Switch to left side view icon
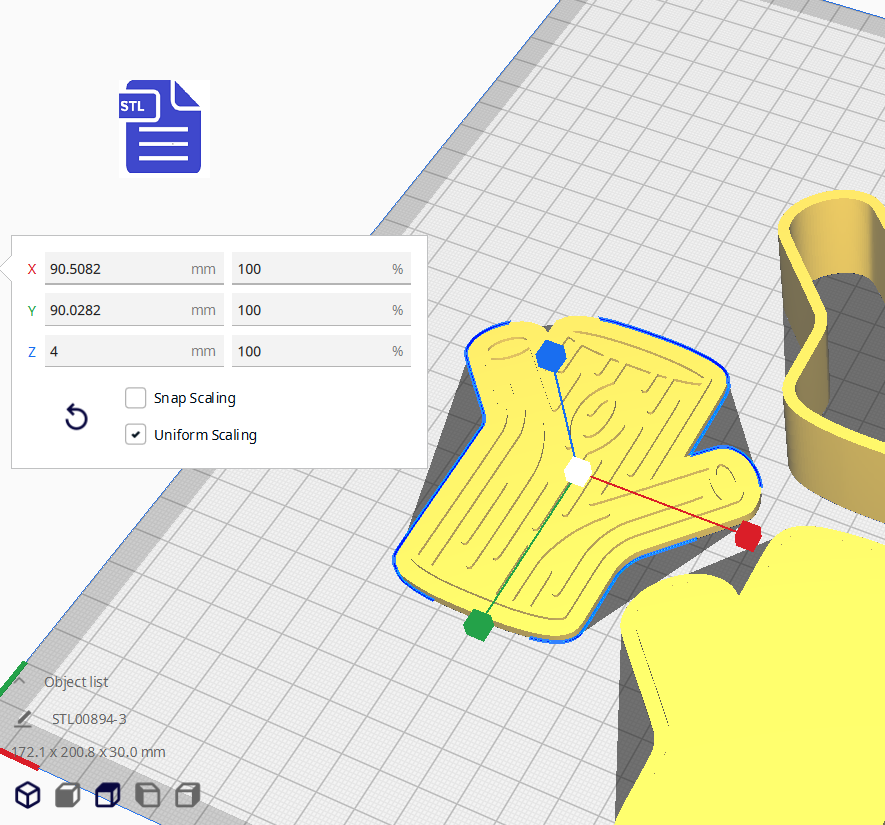The image size is (885, 825). (x=147, y=795)
